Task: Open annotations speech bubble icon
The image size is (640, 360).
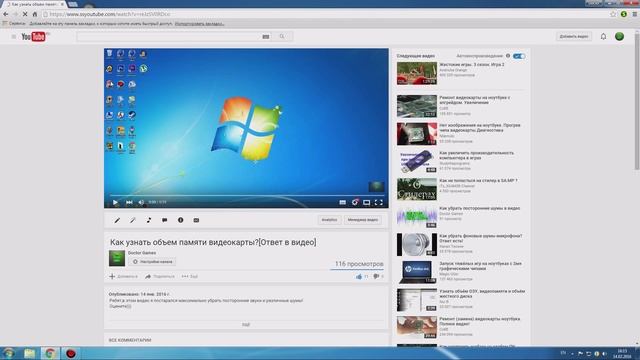Action: (x=164, y=220)
